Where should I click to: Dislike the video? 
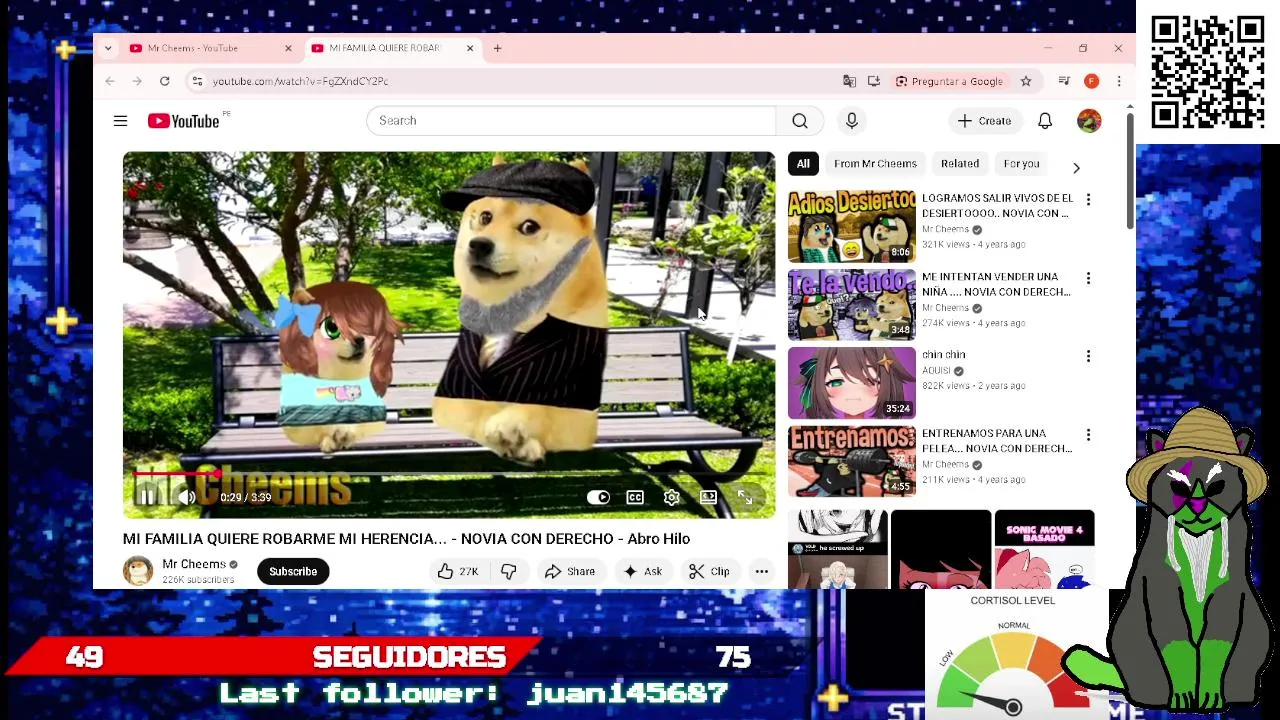tap(508, 572)
